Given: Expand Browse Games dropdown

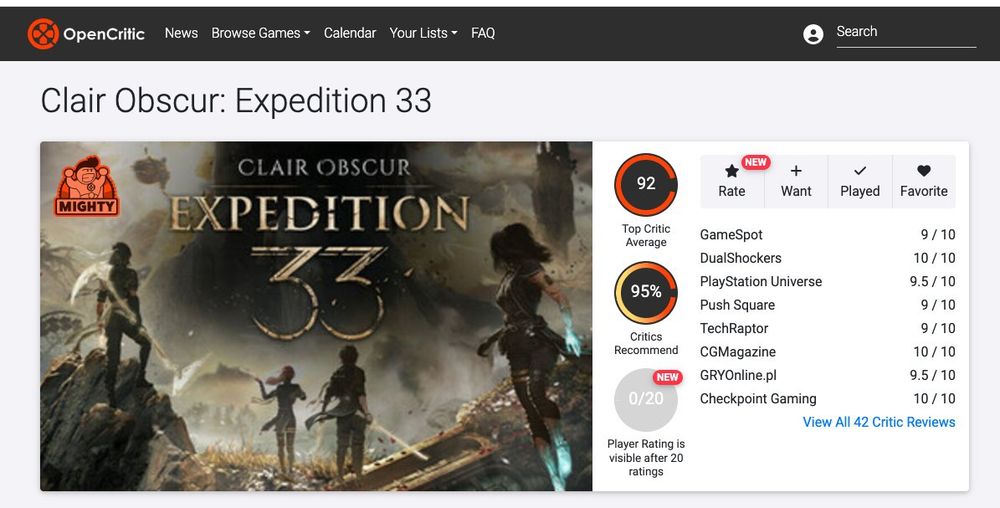Looking at the screenshot, I should coord(260,33).
